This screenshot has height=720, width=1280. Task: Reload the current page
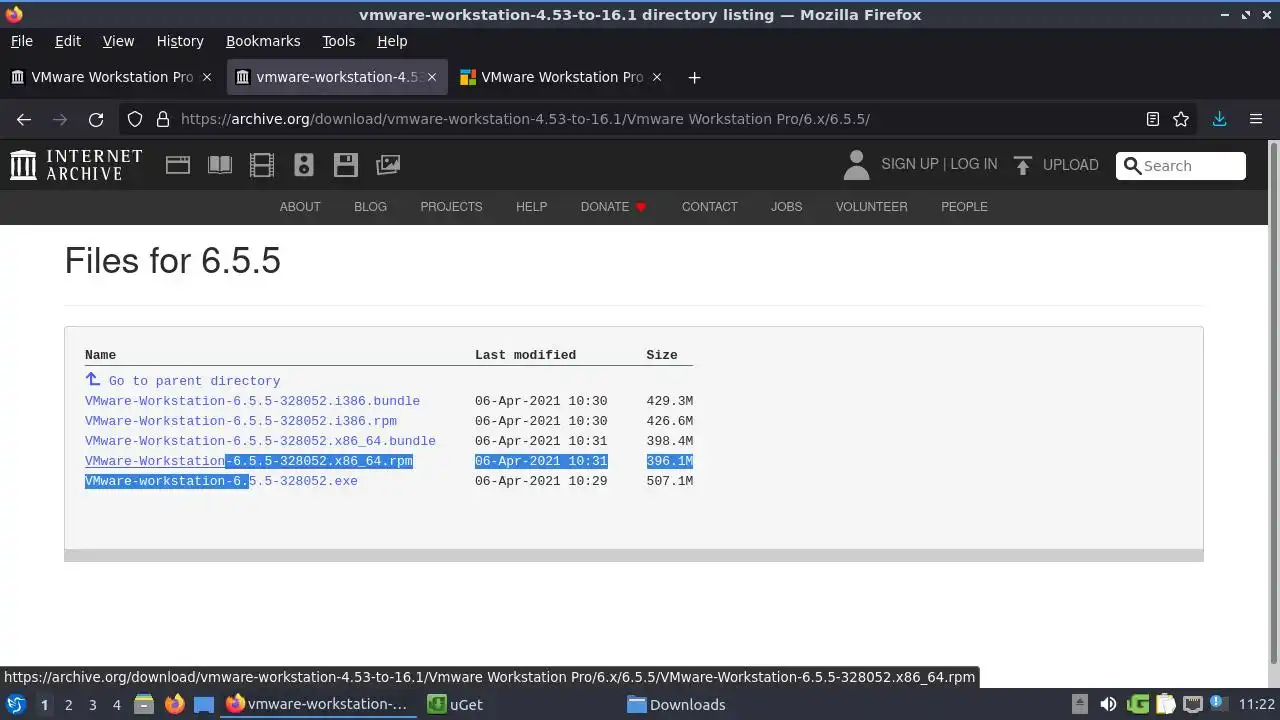pyautogui.click(x=96, y=119)
